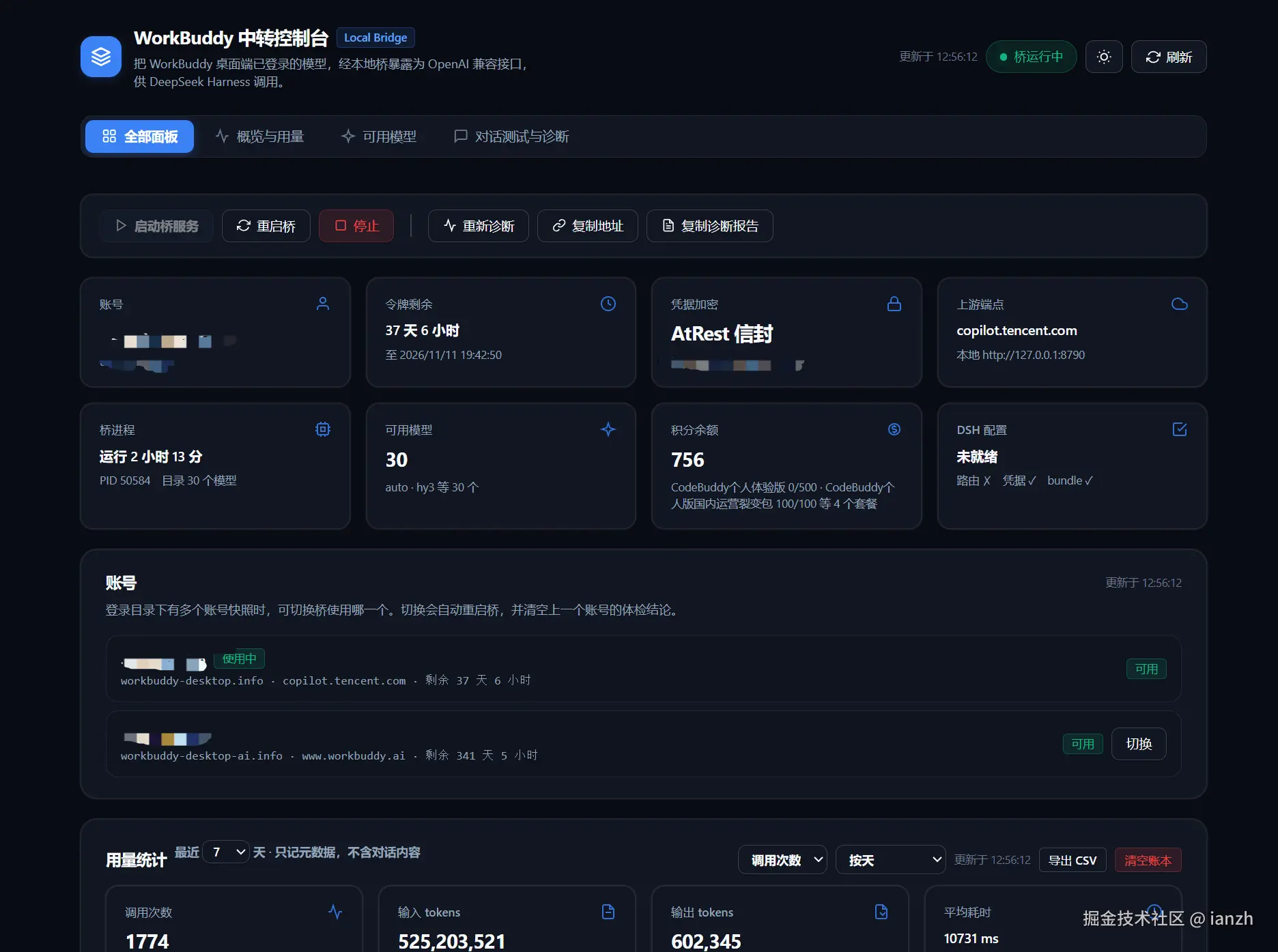Select the workbuddy-desktop.info account row

[x=644, y=669]
